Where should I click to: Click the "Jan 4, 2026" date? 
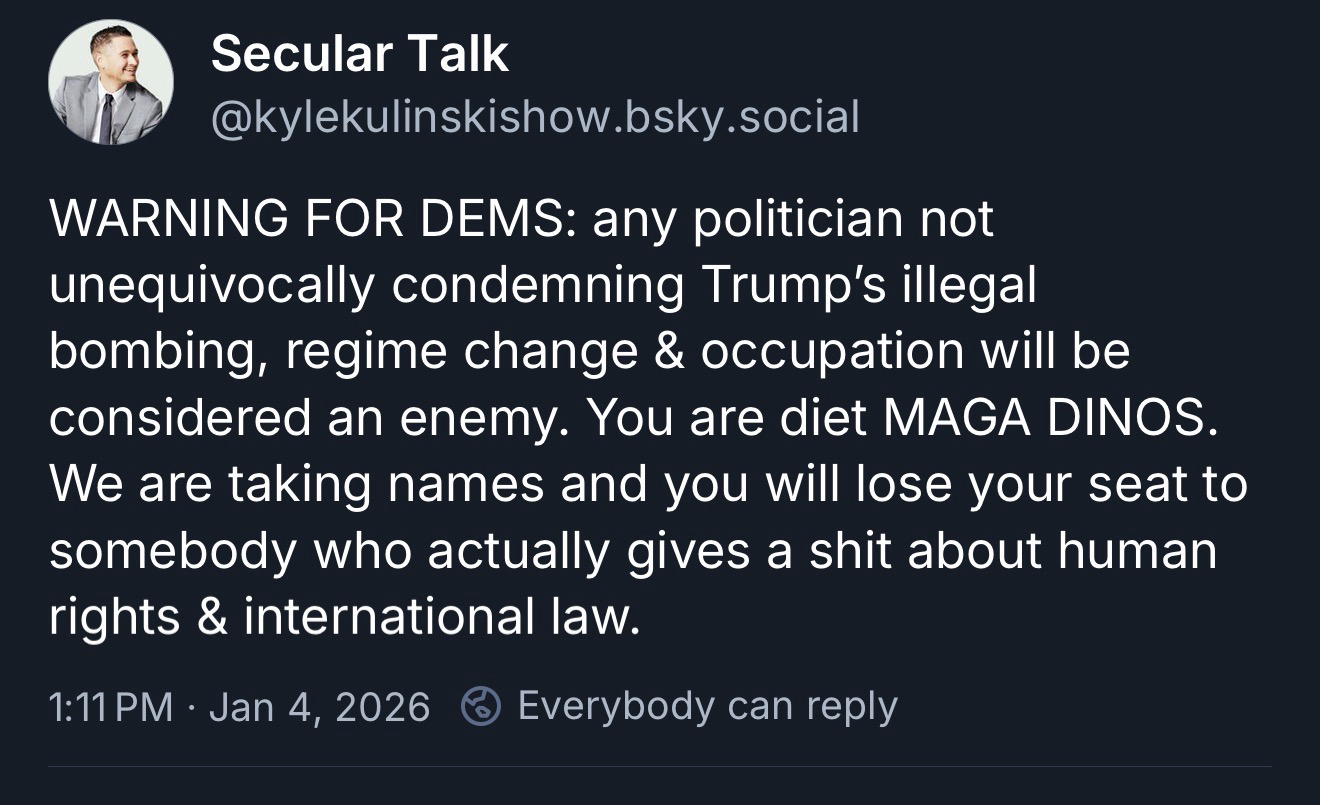[x=320, y=708]
